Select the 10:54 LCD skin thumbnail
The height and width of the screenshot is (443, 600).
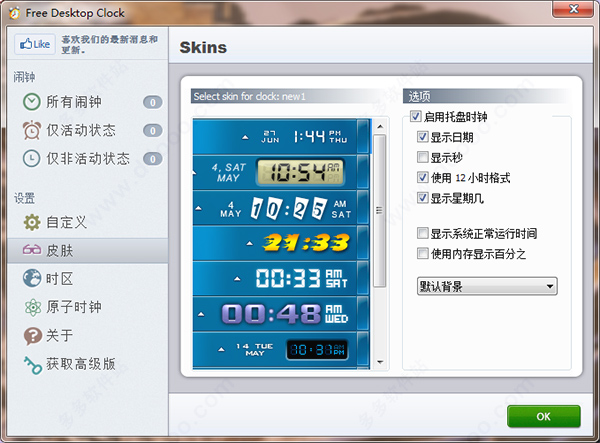[281, 172]
